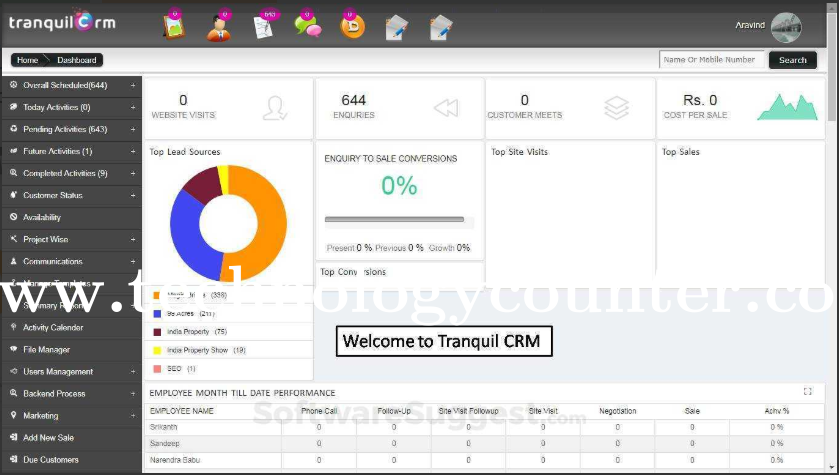Open the first notepad-with-pencil icon
The width and height of the screenshot is (839, 475).
coord(397,28)
